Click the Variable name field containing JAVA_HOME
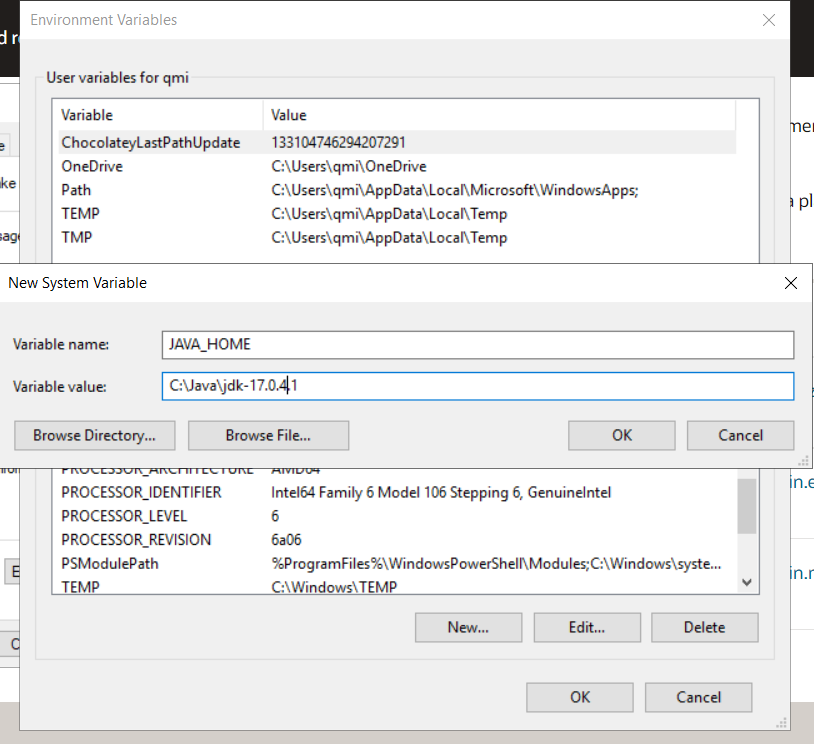This screenshot has height=744, width=814. click(x=478, y=345)
